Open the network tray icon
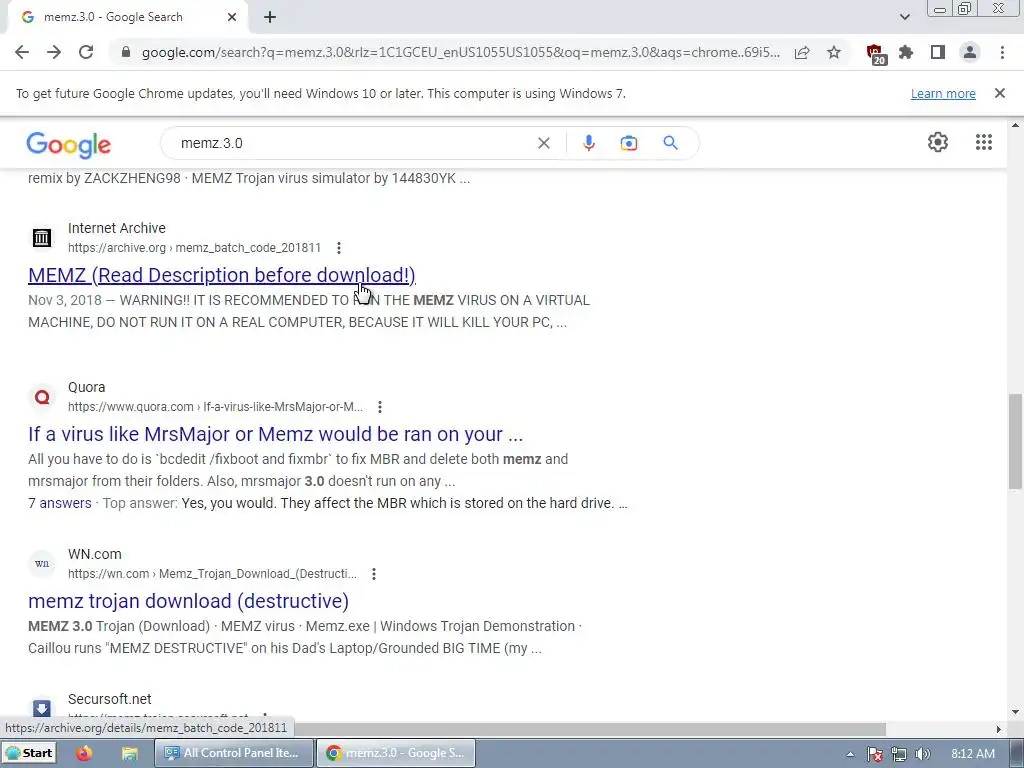The height and width of the screenshot is (768, 1024). pyautogui.click(x=899, y=754)
